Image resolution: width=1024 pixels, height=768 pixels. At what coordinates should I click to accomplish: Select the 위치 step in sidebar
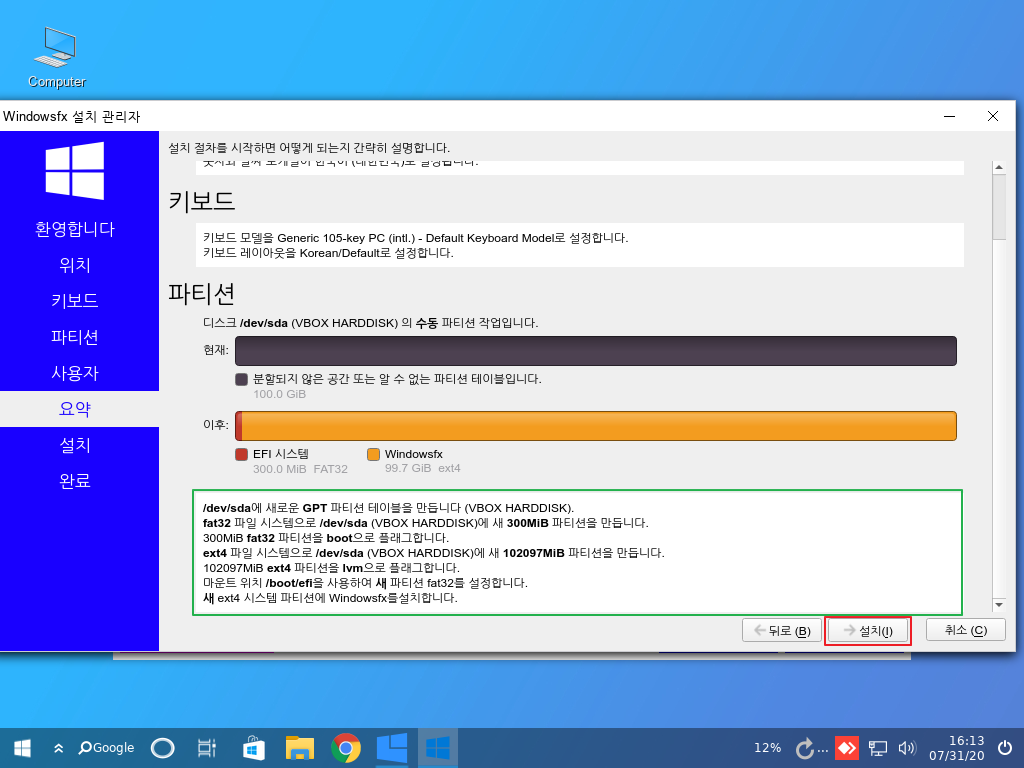click(x=75, y=265)
